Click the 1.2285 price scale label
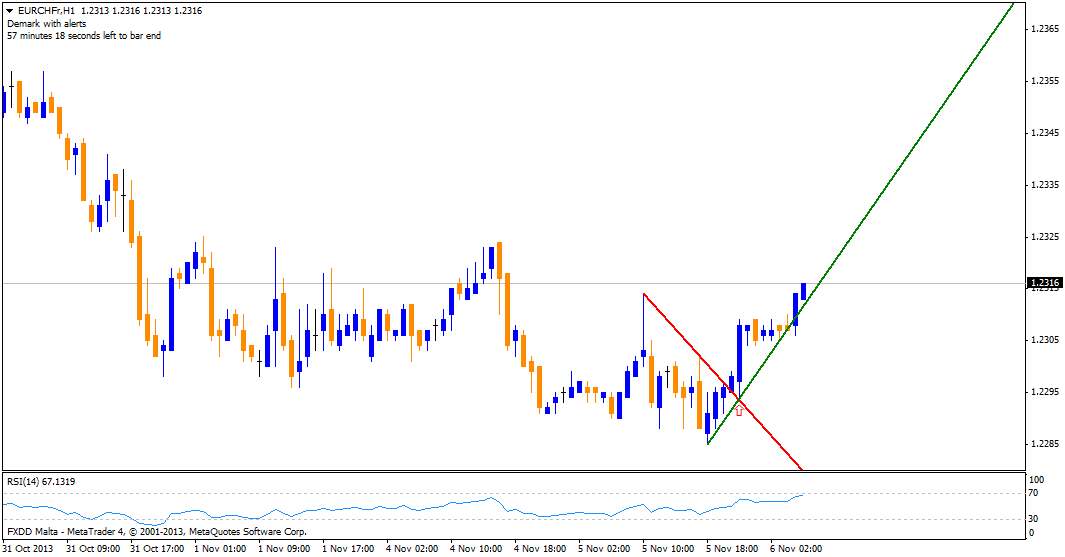 coord(1045,443)
